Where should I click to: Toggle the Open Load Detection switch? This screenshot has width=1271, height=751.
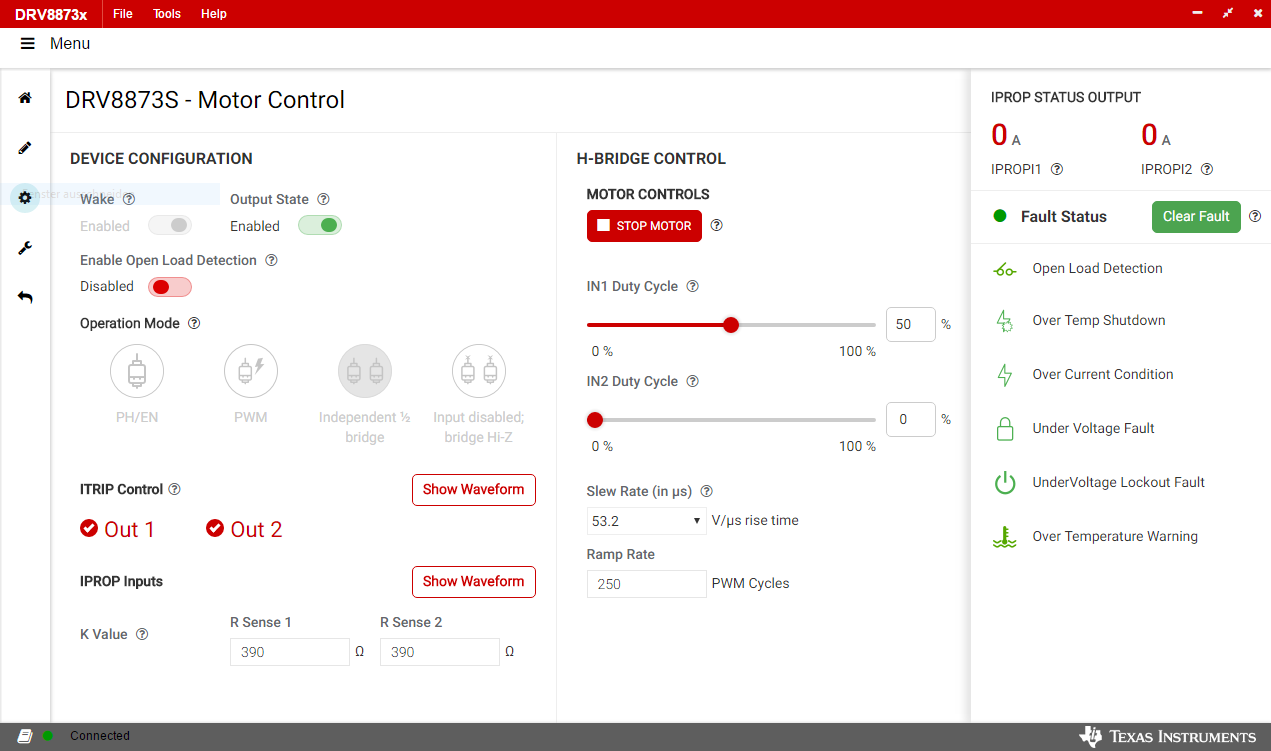click(170, 287)
